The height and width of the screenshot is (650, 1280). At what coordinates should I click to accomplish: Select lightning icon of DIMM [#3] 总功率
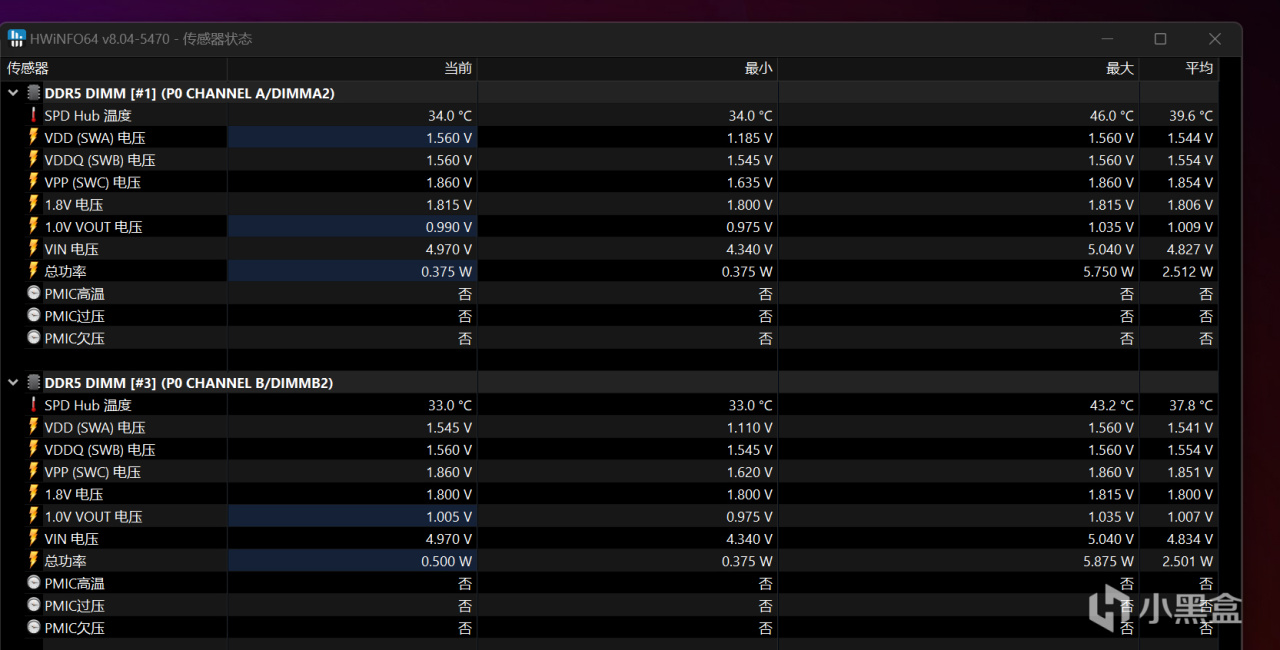point(34,561)
